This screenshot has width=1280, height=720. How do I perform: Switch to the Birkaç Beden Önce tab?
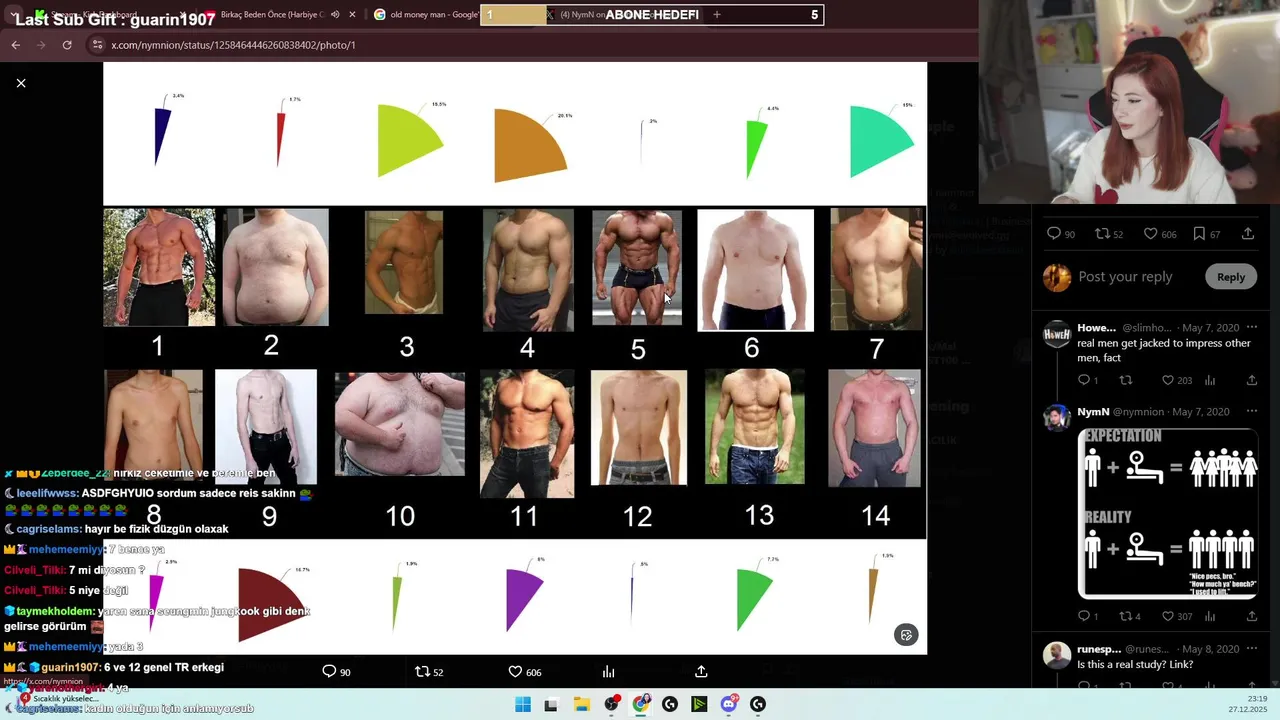pos(270,15)
